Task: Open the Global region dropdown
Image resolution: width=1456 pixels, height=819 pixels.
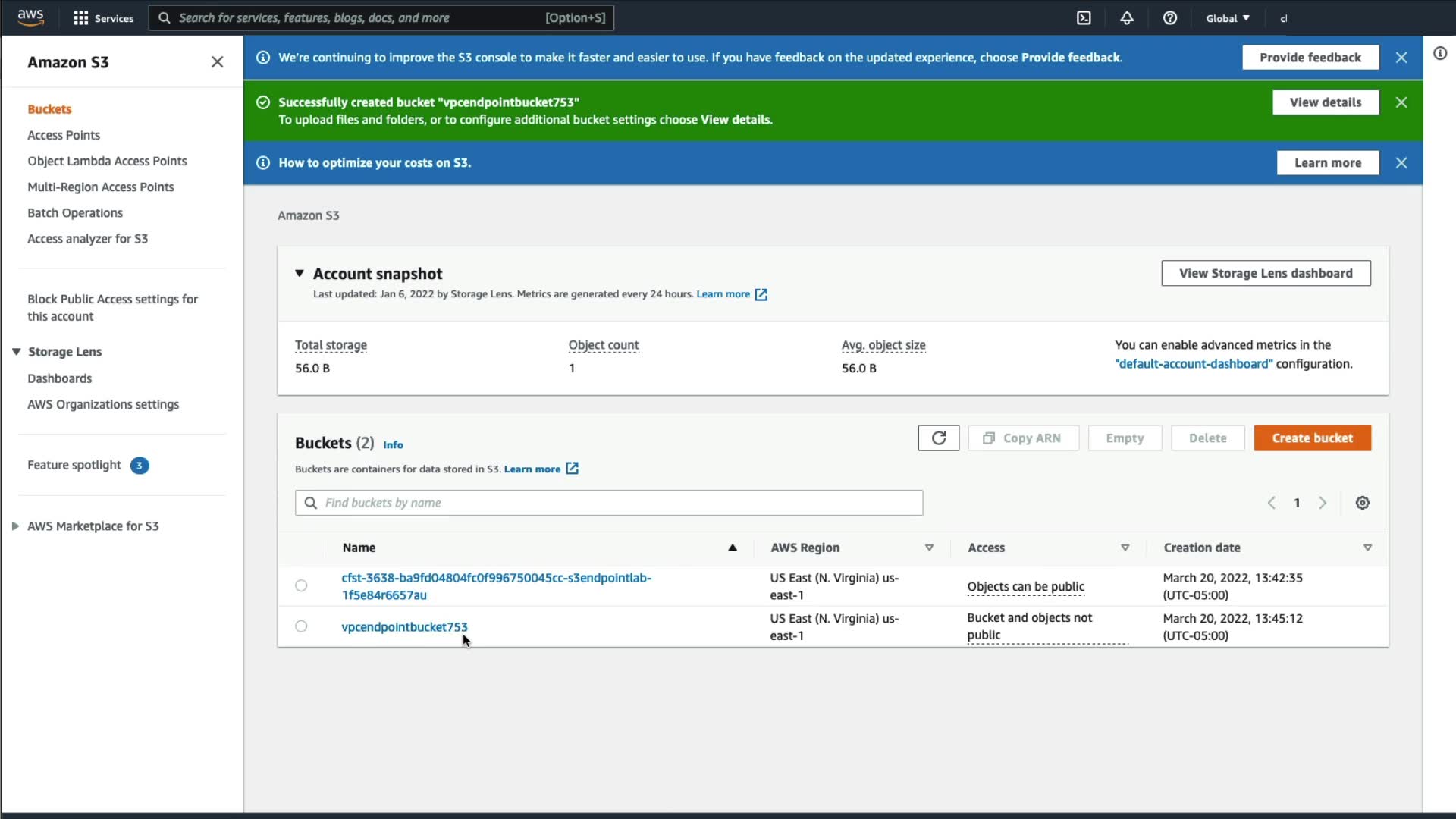Action: (x=1228, y=18)
